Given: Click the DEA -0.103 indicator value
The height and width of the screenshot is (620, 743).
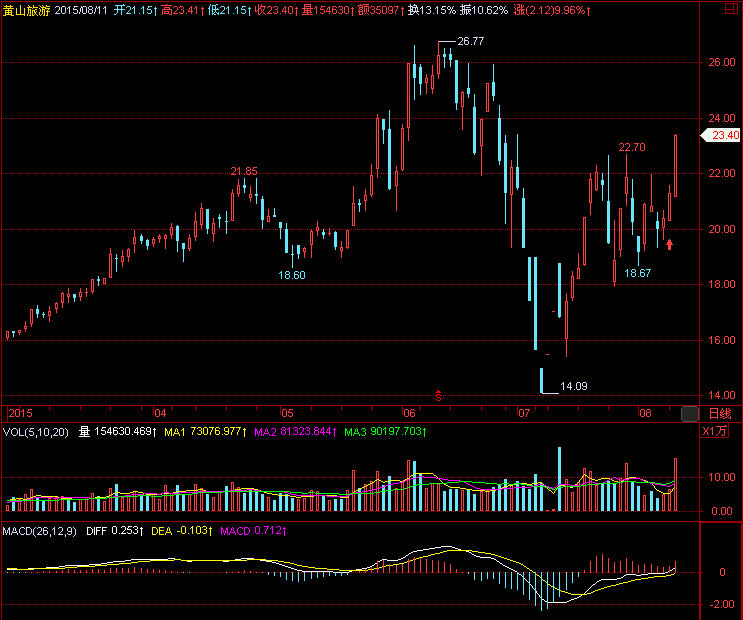Looking at the screenshot, I should (181, 530).
